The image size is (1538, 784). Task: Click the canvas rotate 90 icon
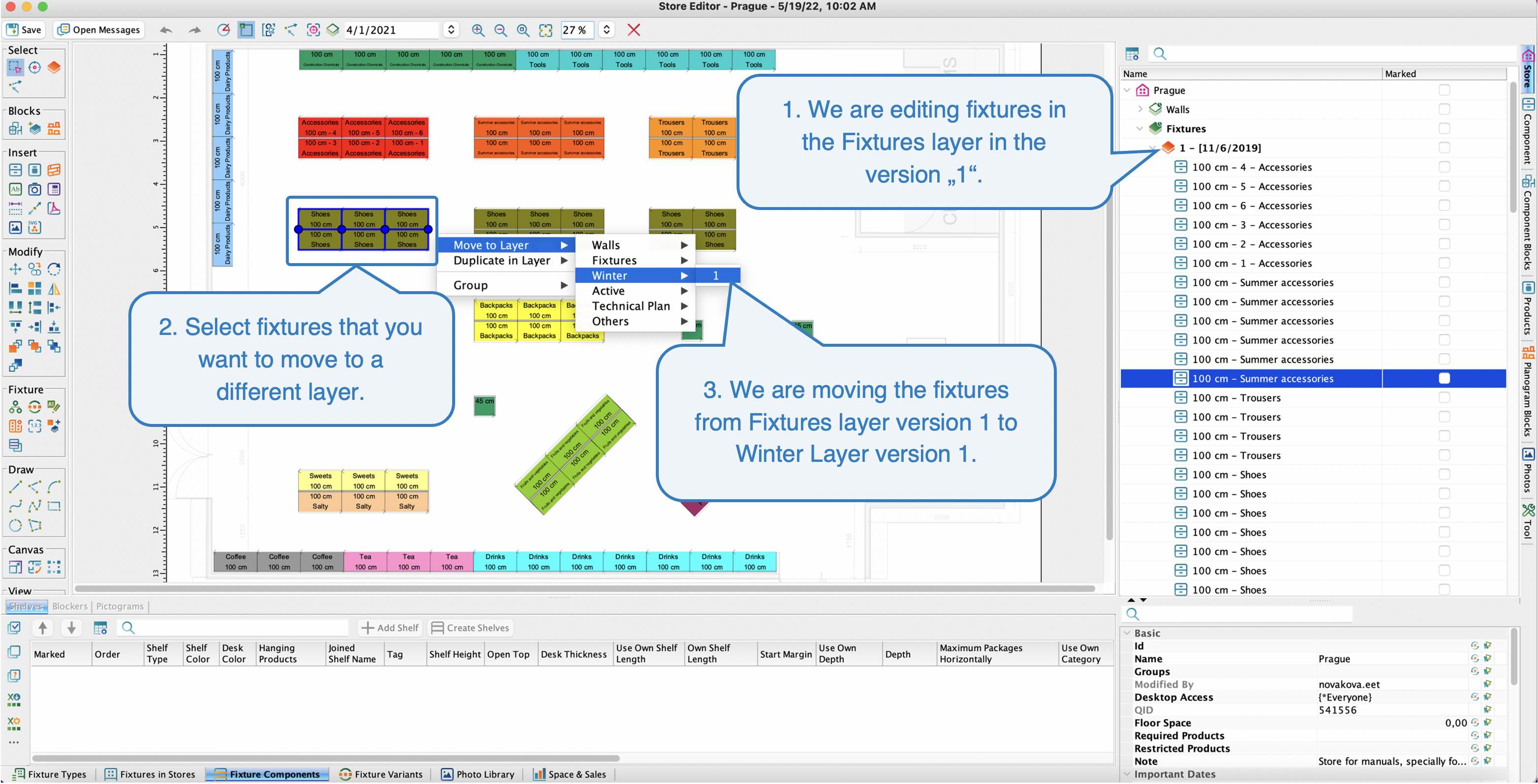point(34,567)
